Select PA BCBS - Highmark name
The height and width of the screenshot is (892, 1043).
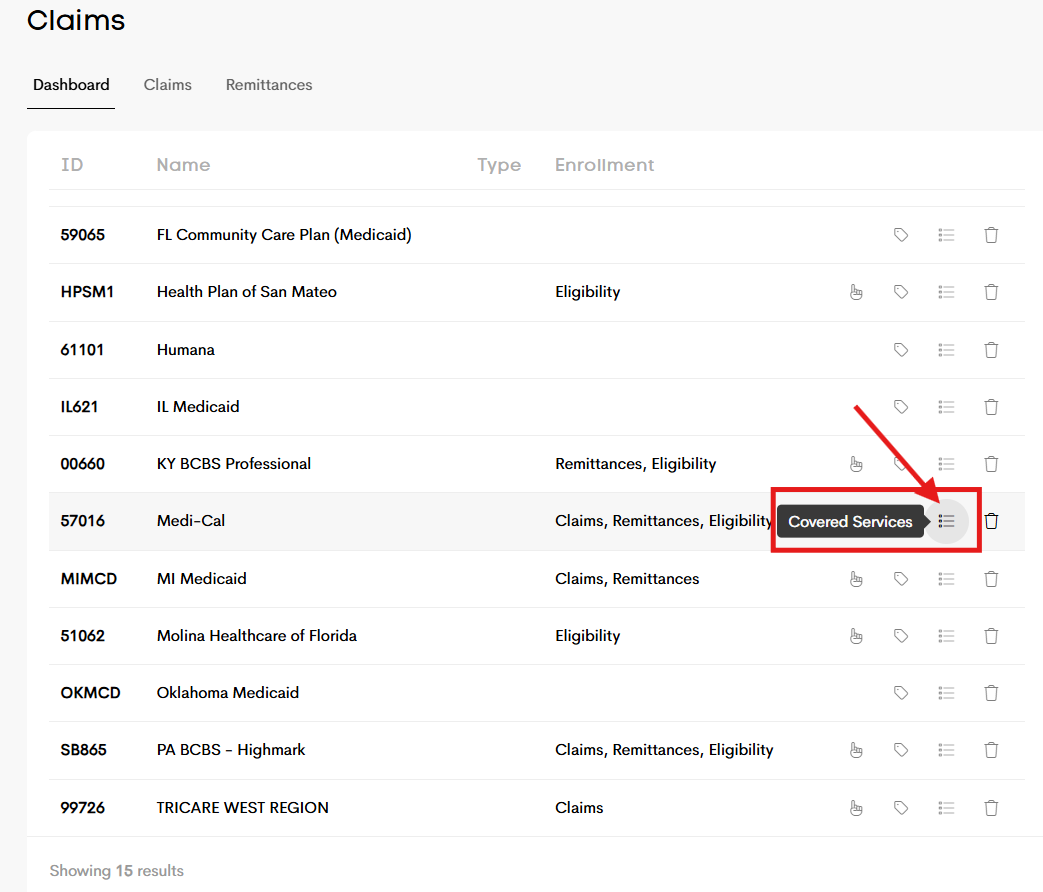click(231, 750)
